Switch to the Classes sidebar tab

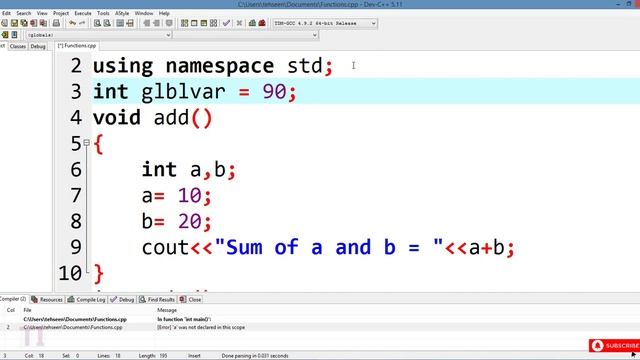[x=18, y=46]
